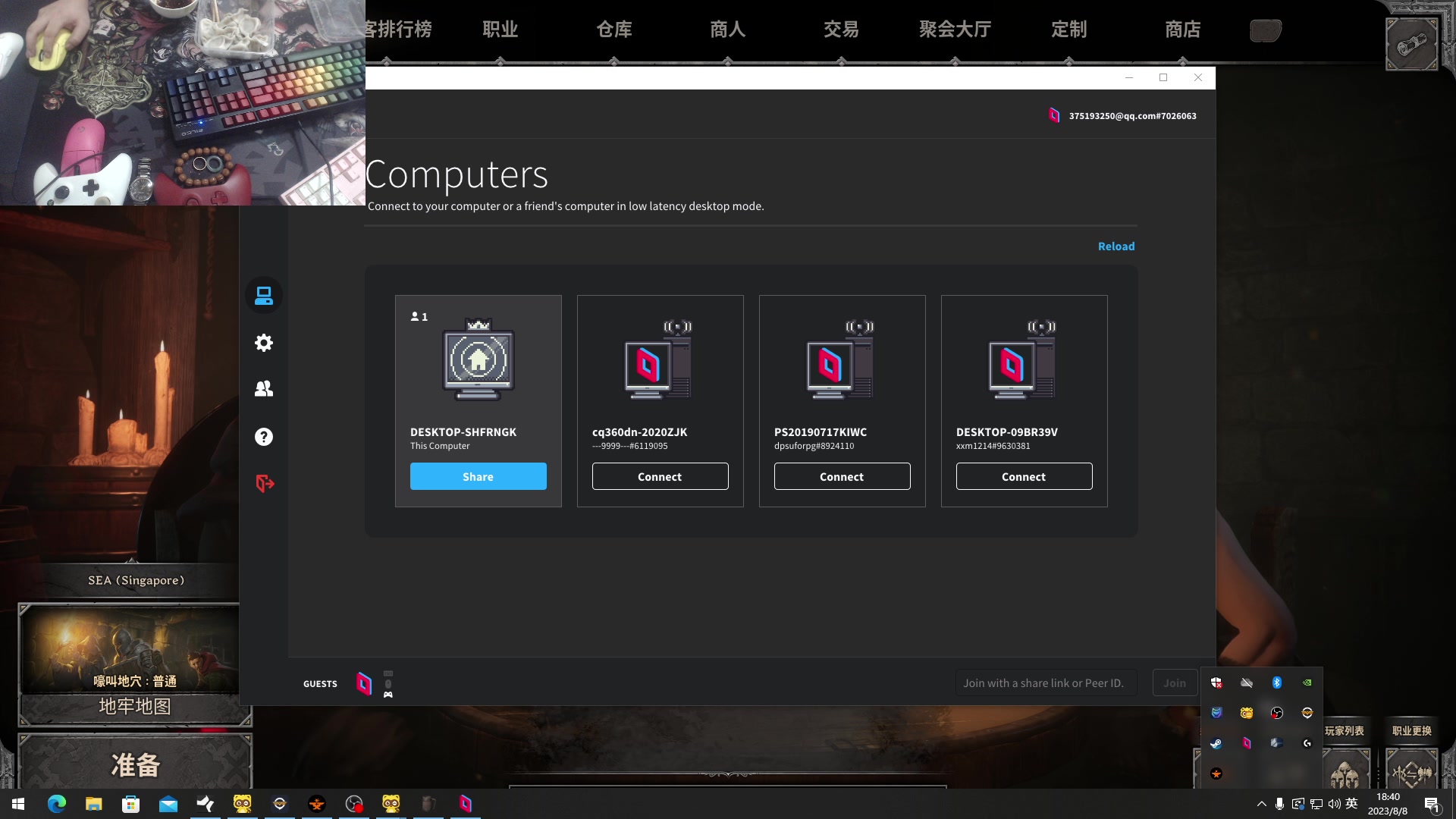Click the 准备 ready button in game

click(x=136, y=764)
